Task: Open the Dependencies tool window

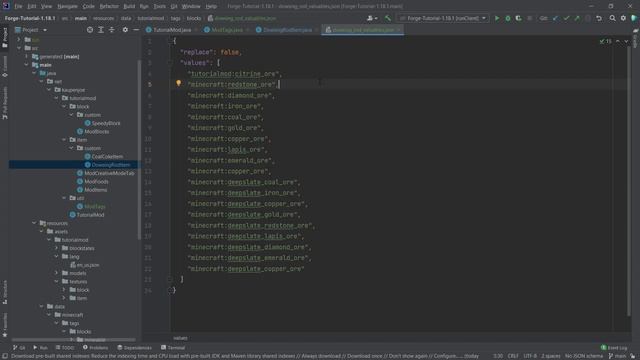Action: point(134,348)
